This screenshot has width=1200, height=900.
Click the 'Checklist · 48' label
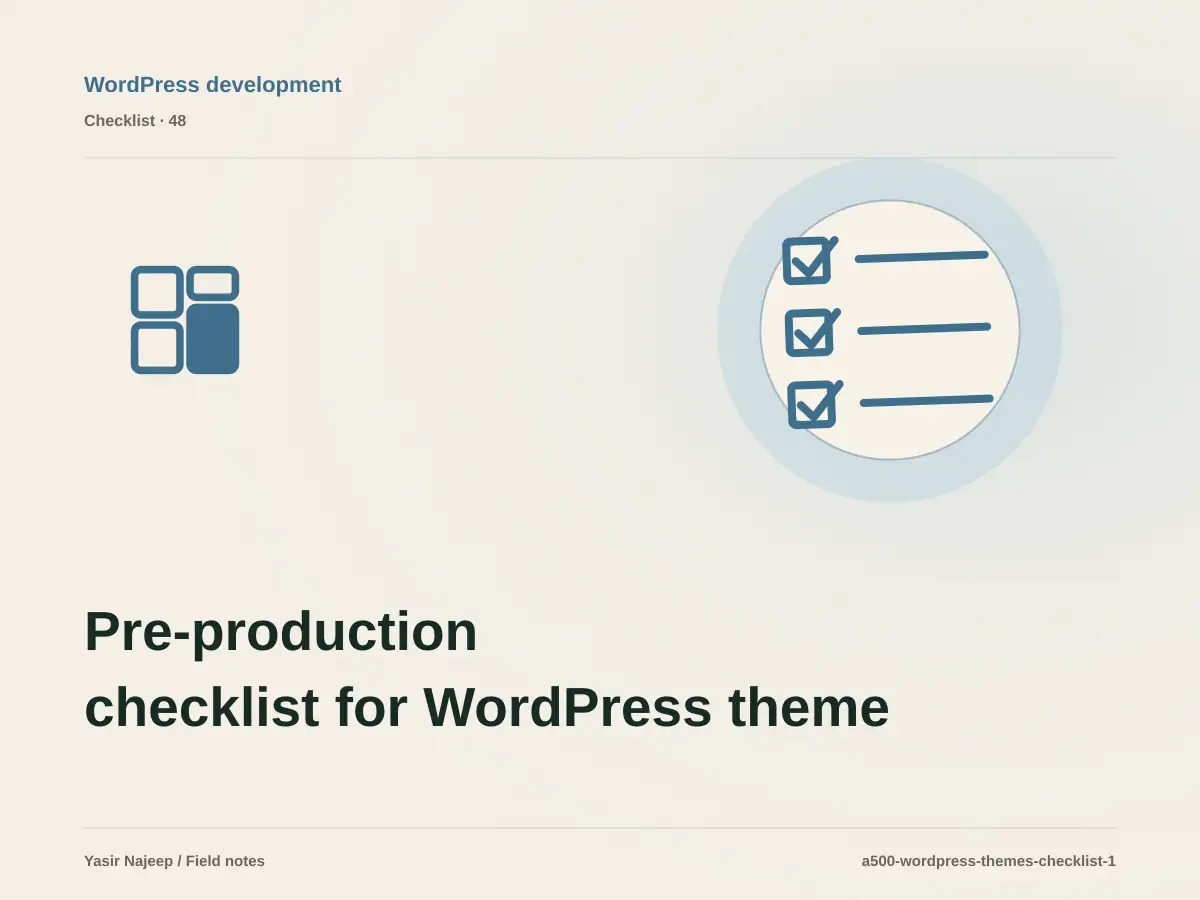tap(135, 121)
